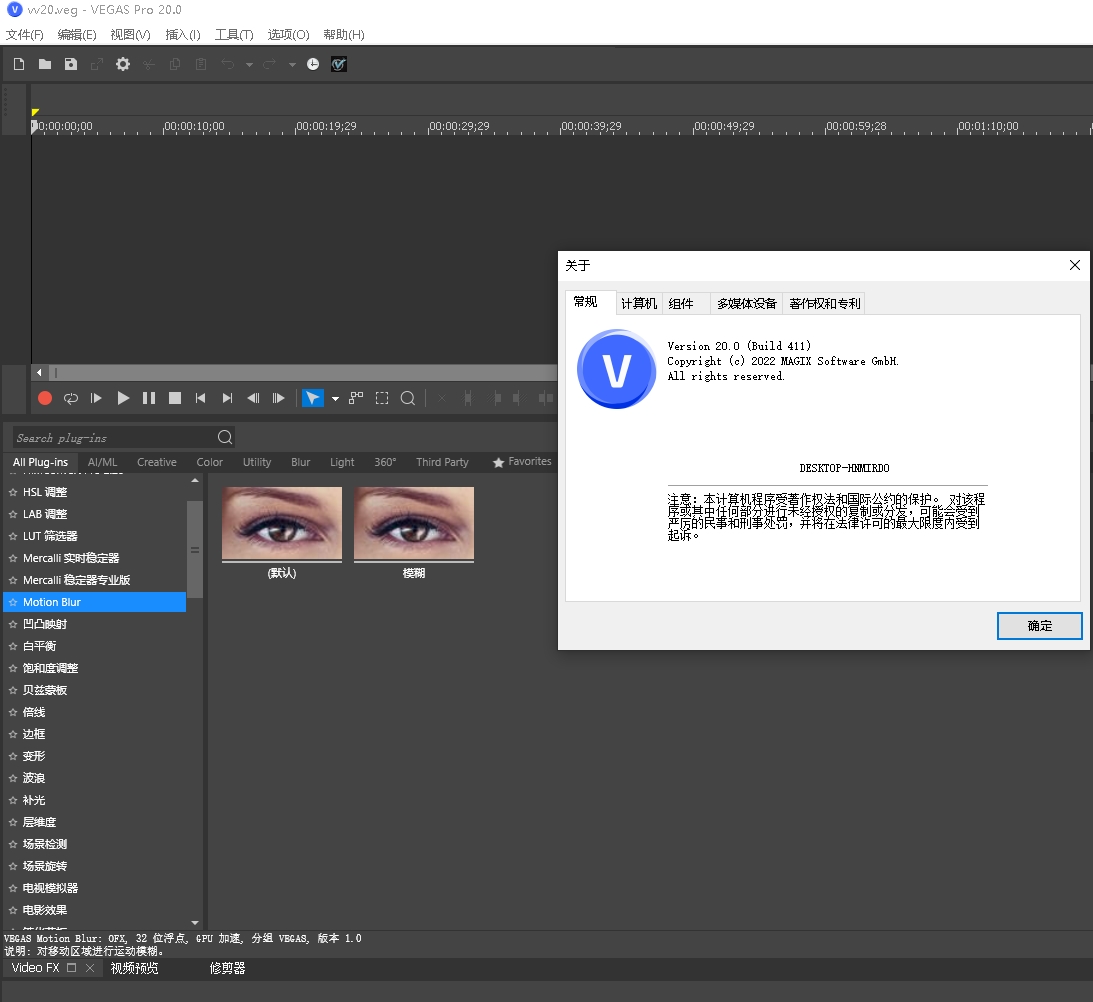Open the Undo history dropdown arrow
Screen dimensions: 1093x1002
click(249, 65)
